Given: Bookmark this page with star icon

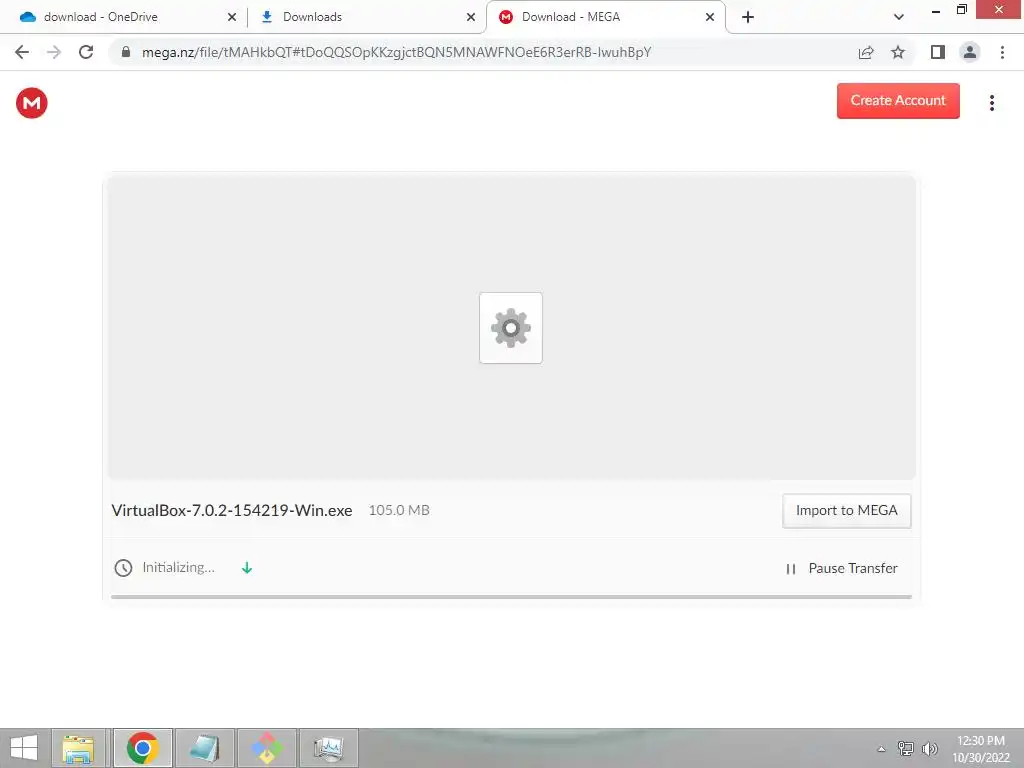Looking at the screenshot, I should click(898, 52).
